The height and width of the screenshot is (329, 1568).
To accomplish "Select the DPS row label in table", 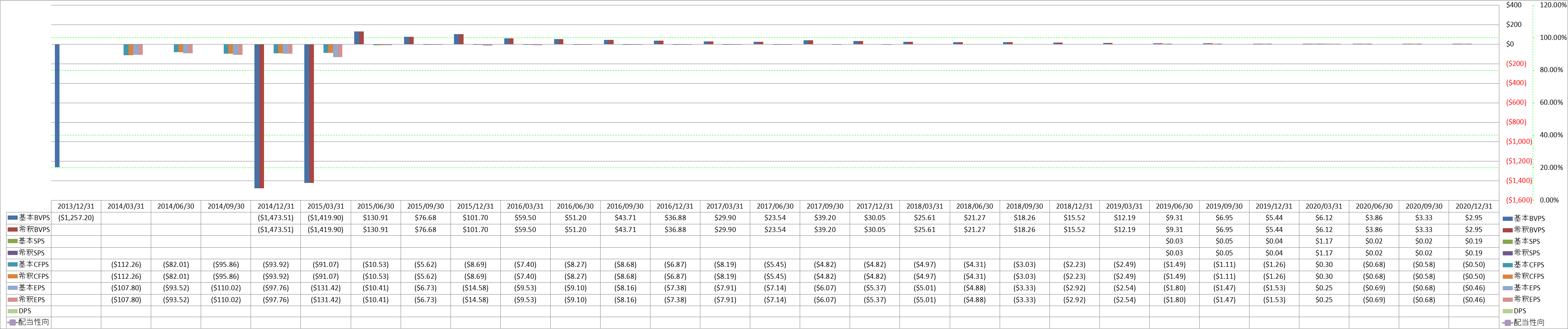I will point(25,311).
